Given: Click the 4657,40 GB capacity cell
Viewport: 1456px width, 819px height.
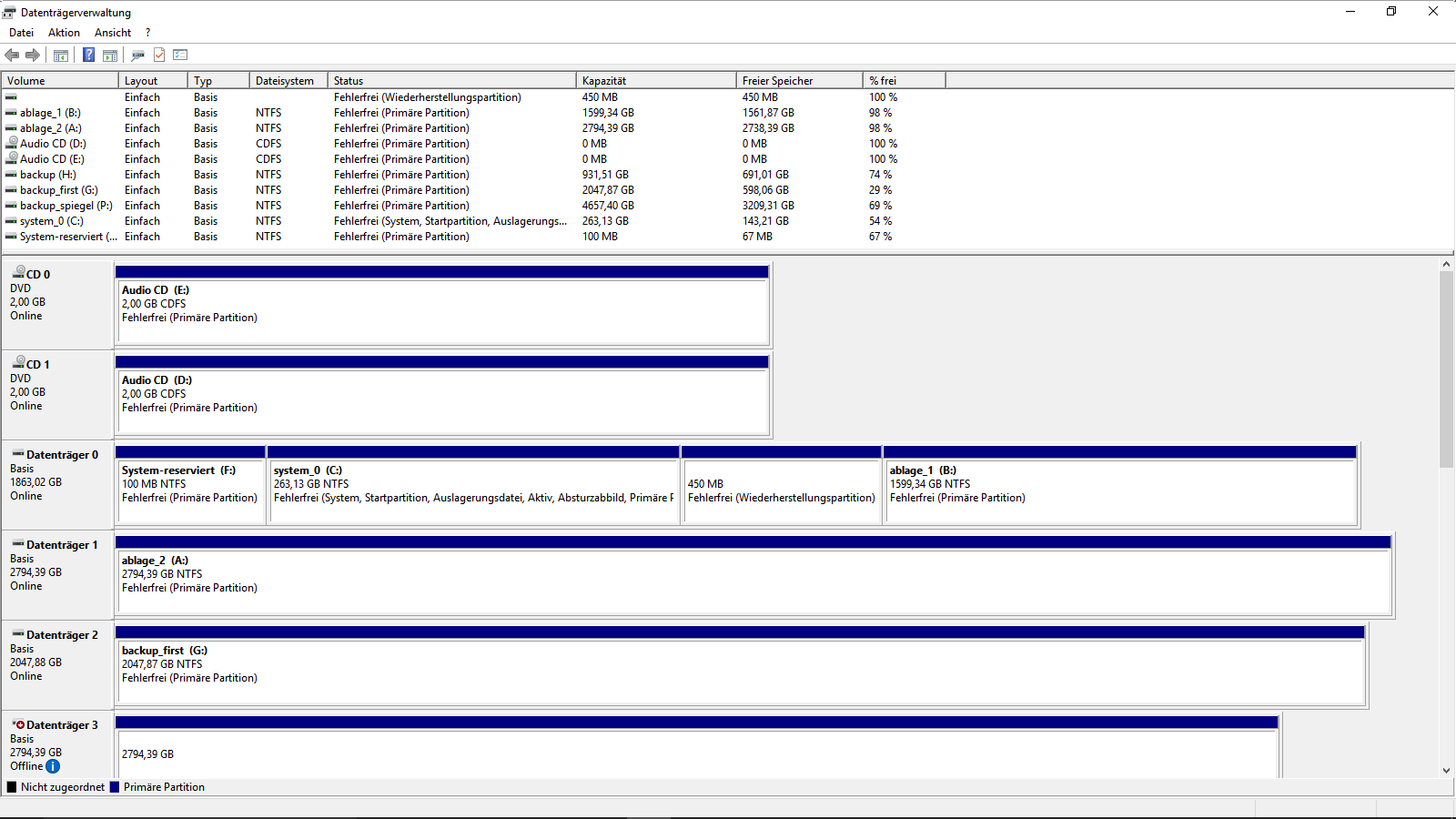Looking at the screenshot, I should 608,206.
